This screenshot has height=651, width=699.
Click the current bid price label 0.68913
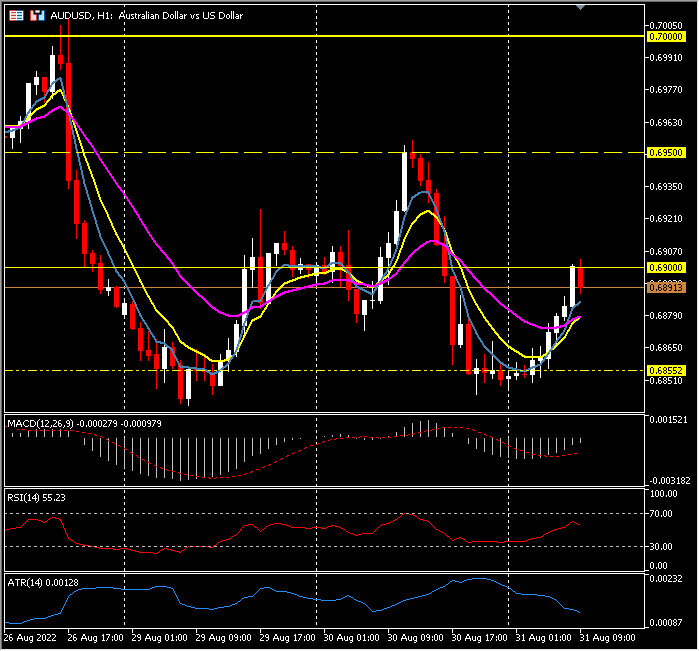click(666, 288)
